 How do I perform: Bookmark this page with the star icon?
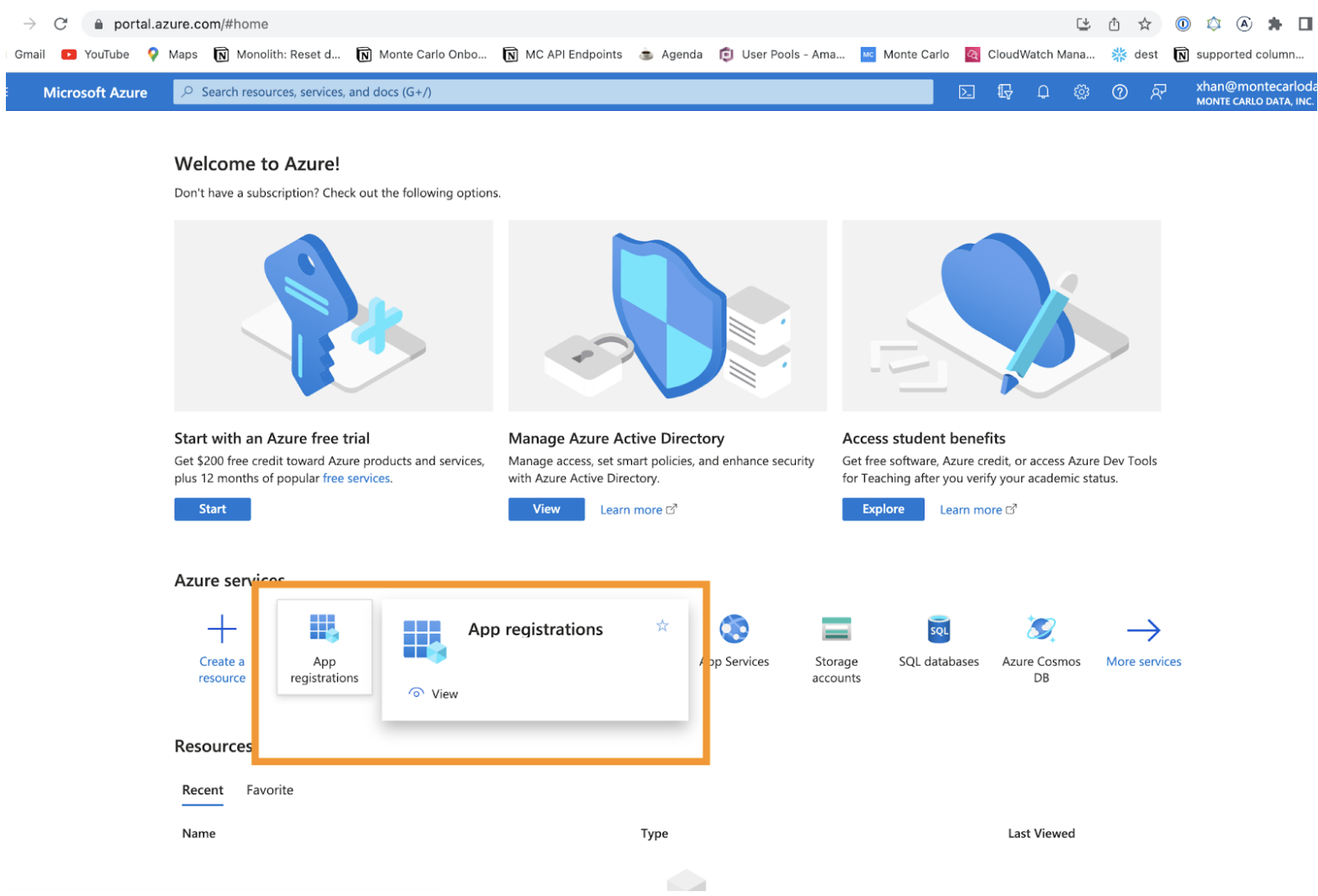point(1145,24)
